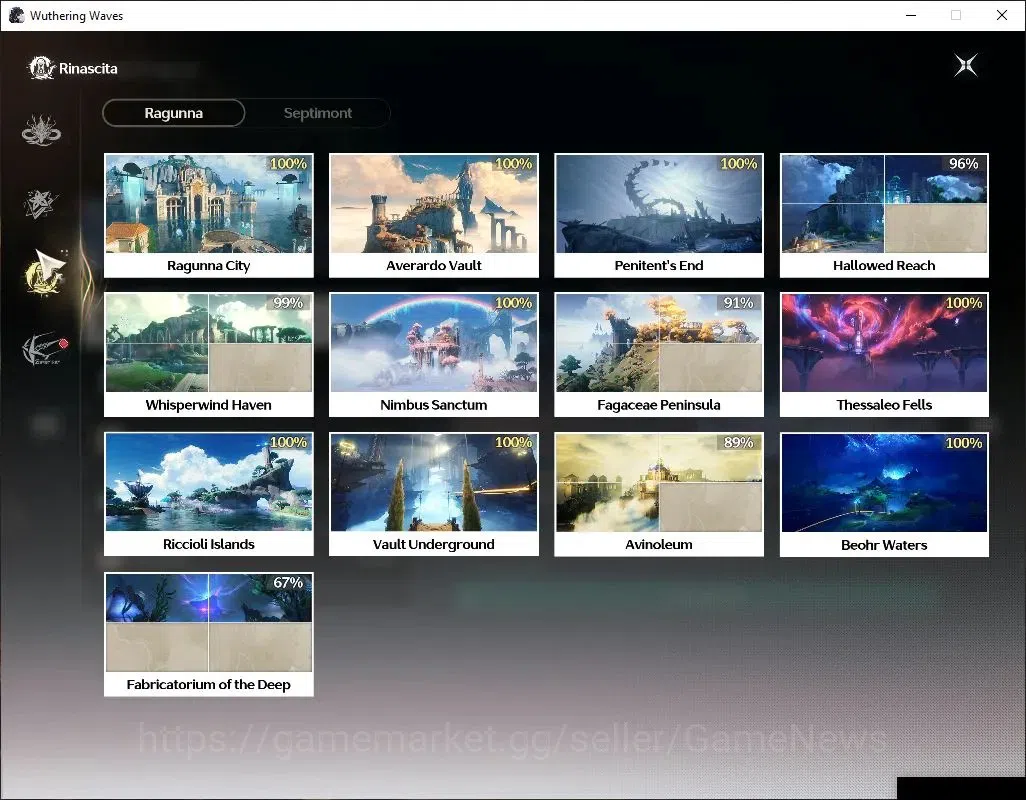Open the sidebar icon with red notification dot
Viewport: 1026px width, 800px height.
click(44, 348)
